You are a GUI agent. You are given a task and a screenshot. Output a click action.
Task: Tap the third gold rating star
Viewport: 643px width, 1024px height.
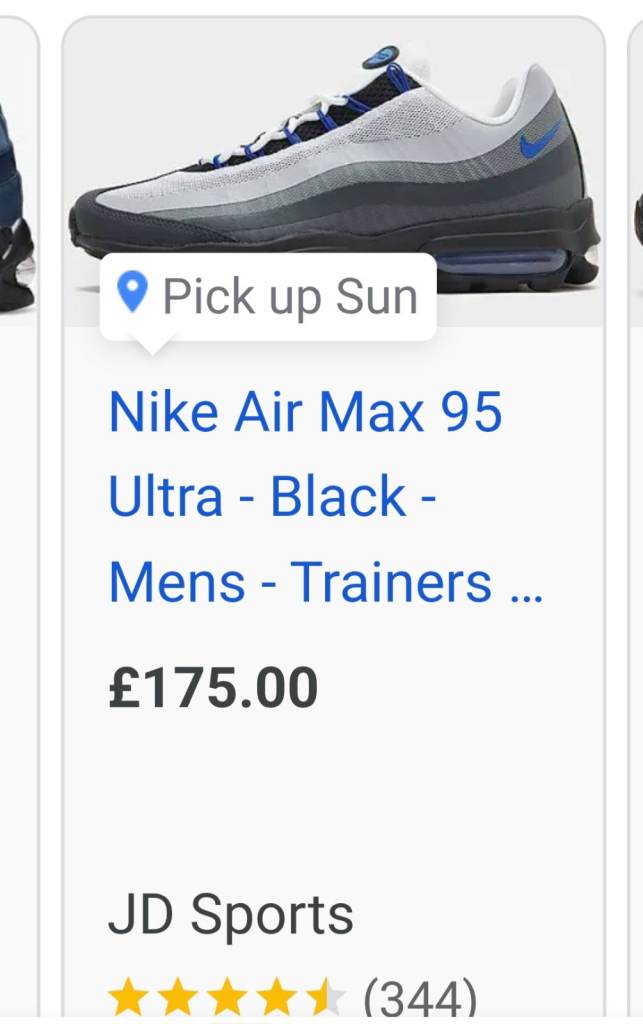pyautogui.click(x=226, y=998)
